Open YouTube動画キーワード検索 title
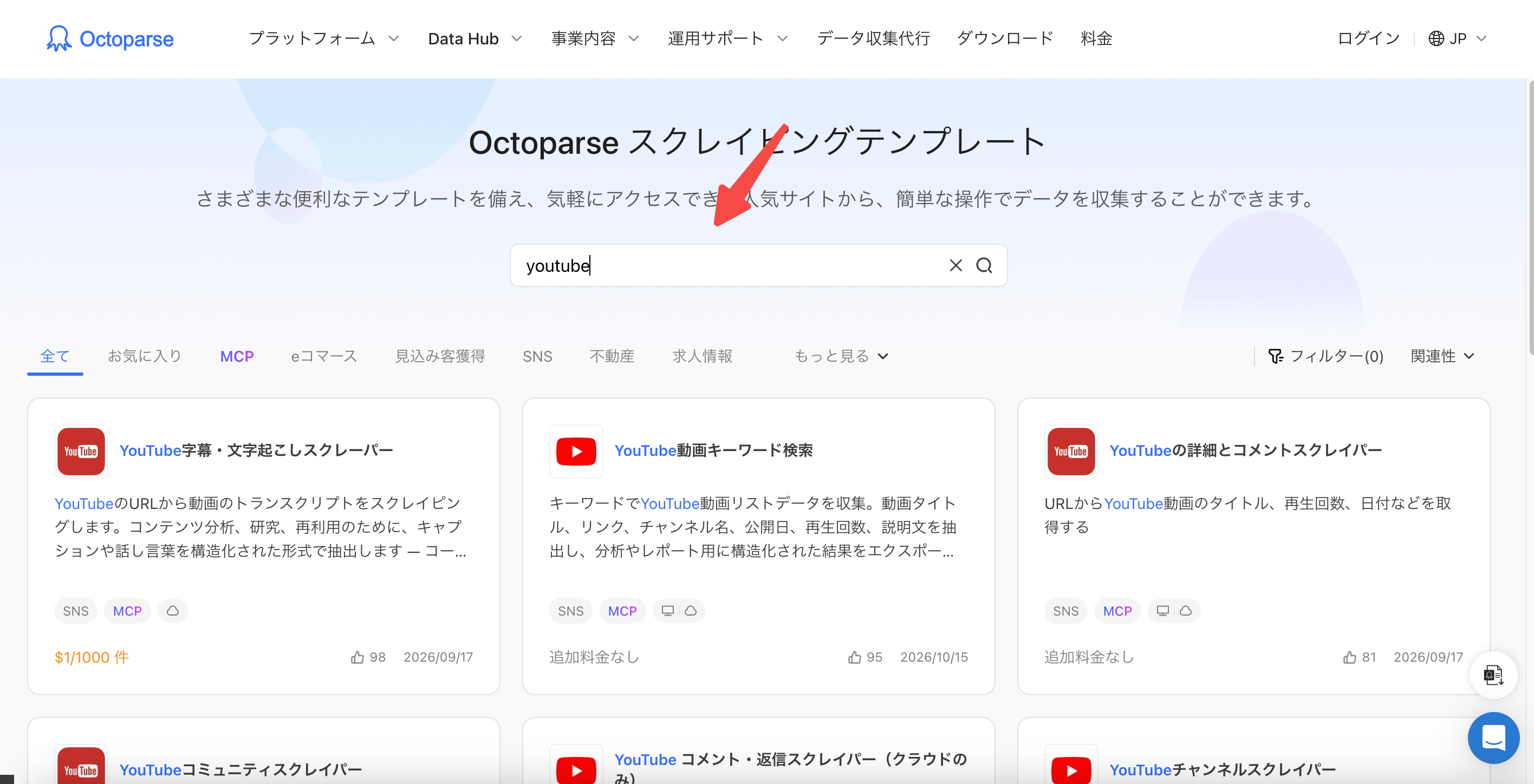1534x784 pixels. click(713, 450)
